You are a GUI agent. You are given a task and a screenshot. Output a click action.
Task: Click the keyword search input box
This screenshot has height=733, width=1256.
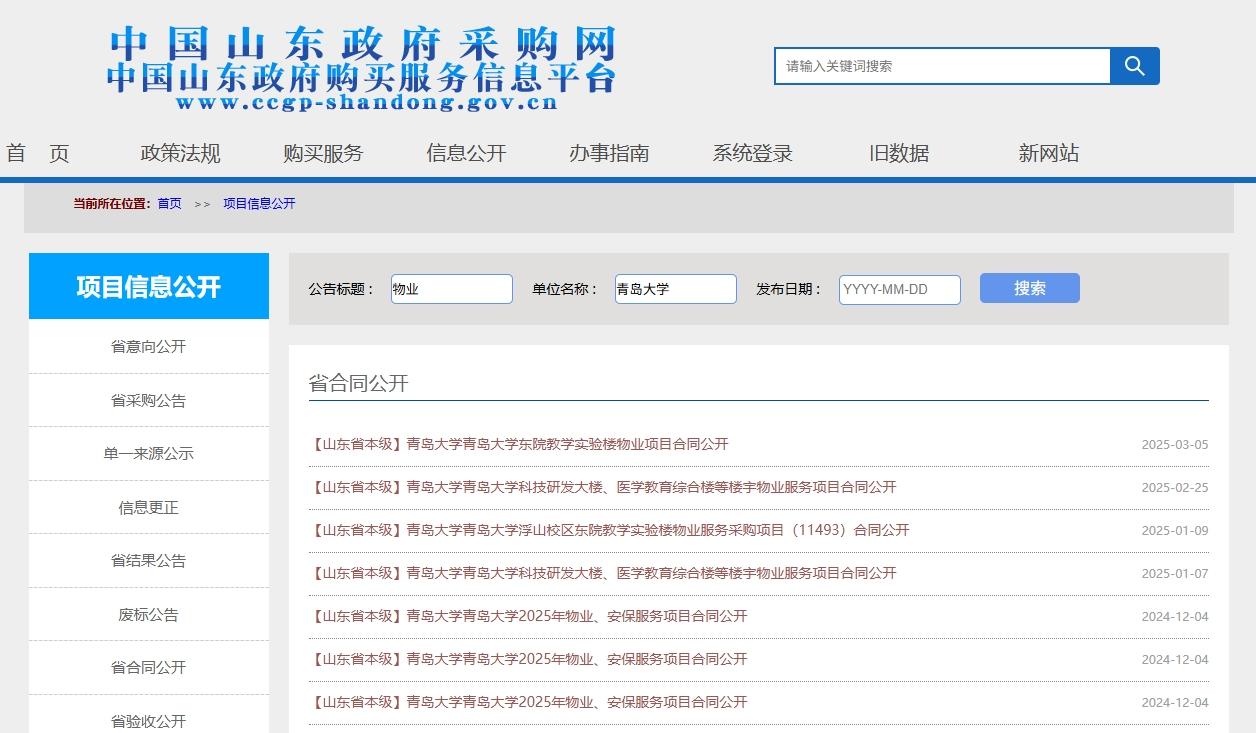[x=941, y=66]
